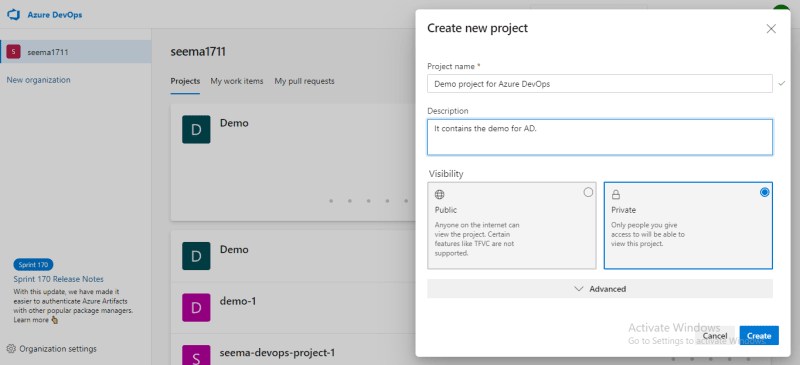
Task: Switch to the My work items tab
Action: tap(237, 81)
